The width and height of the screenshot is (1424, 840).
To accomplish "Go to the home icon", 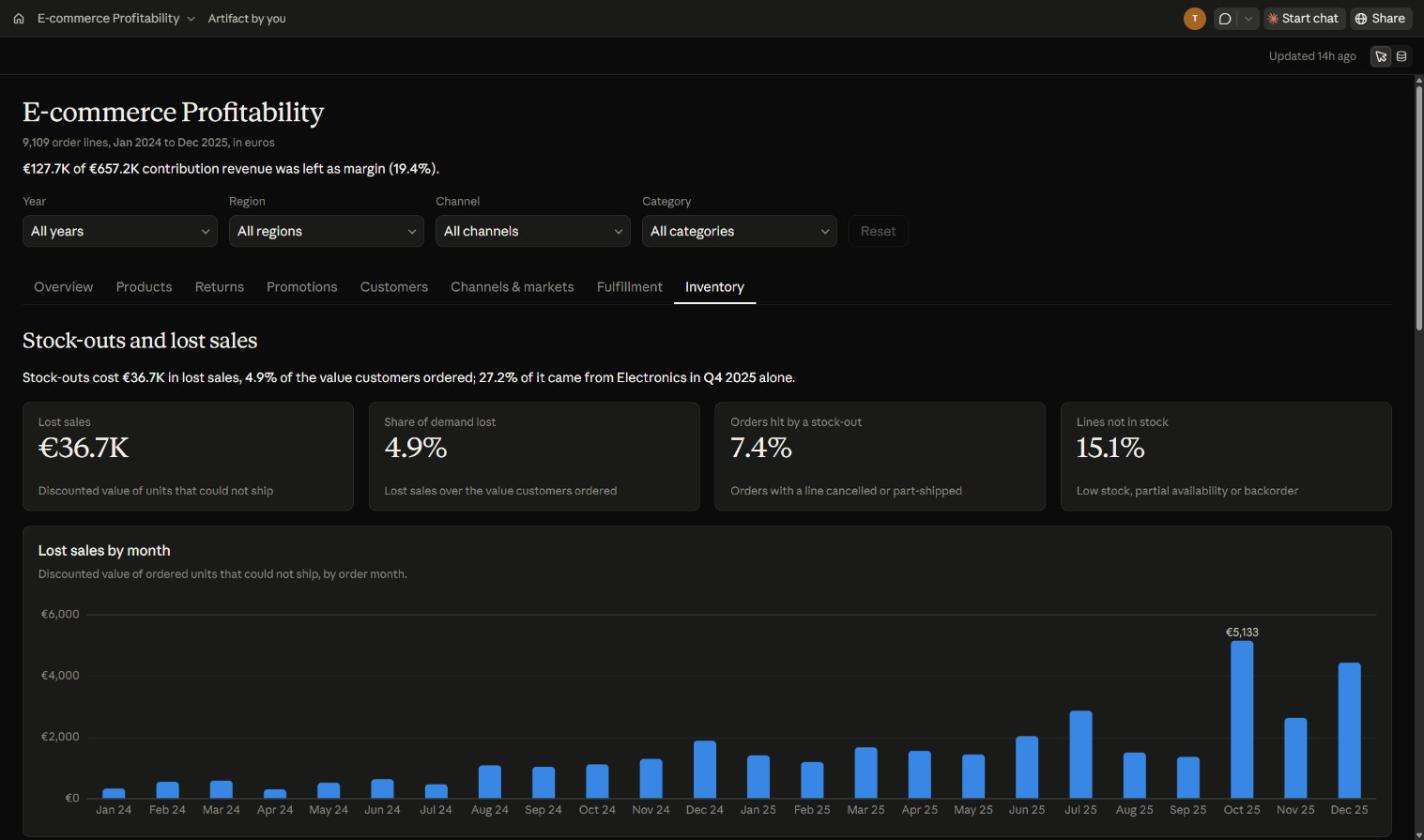I will click(x=18, y=18).
